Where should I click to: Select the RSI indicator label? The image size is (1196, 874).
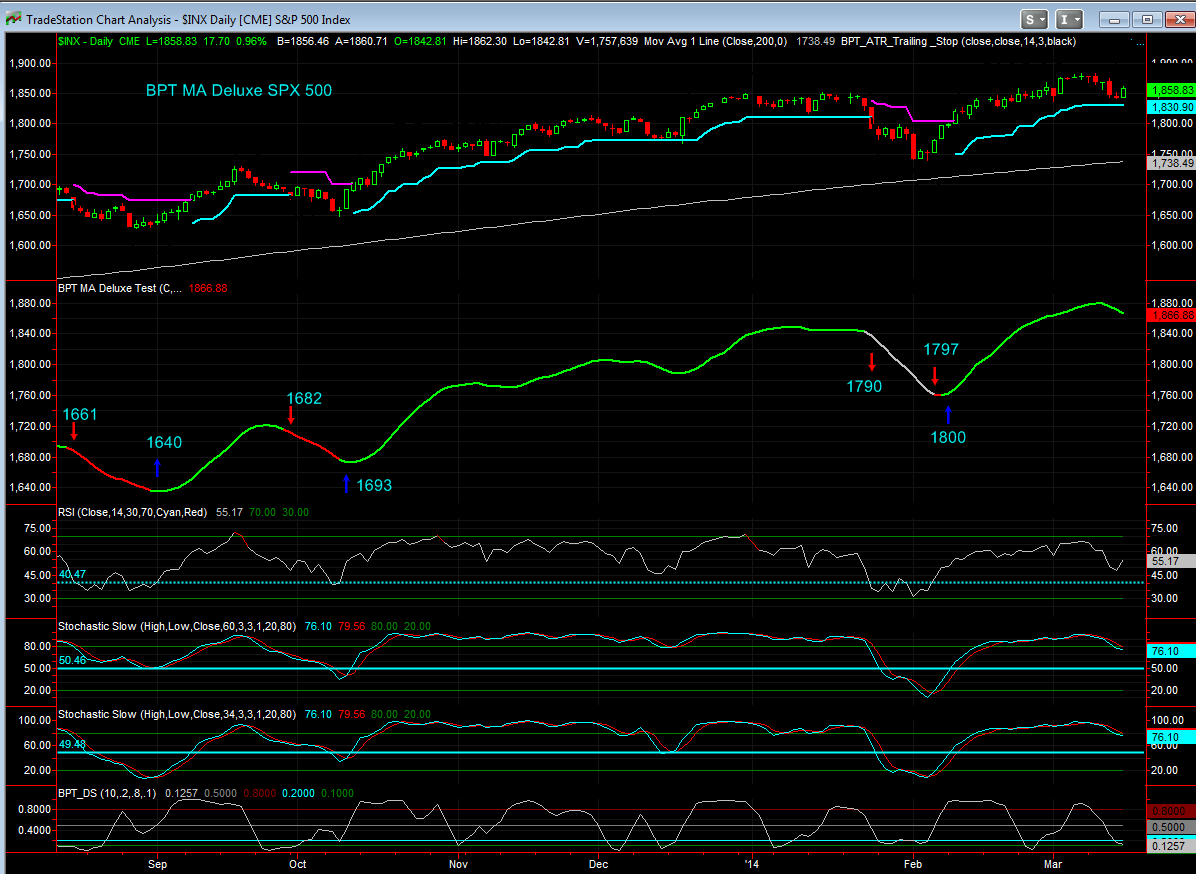pos(132,512)
